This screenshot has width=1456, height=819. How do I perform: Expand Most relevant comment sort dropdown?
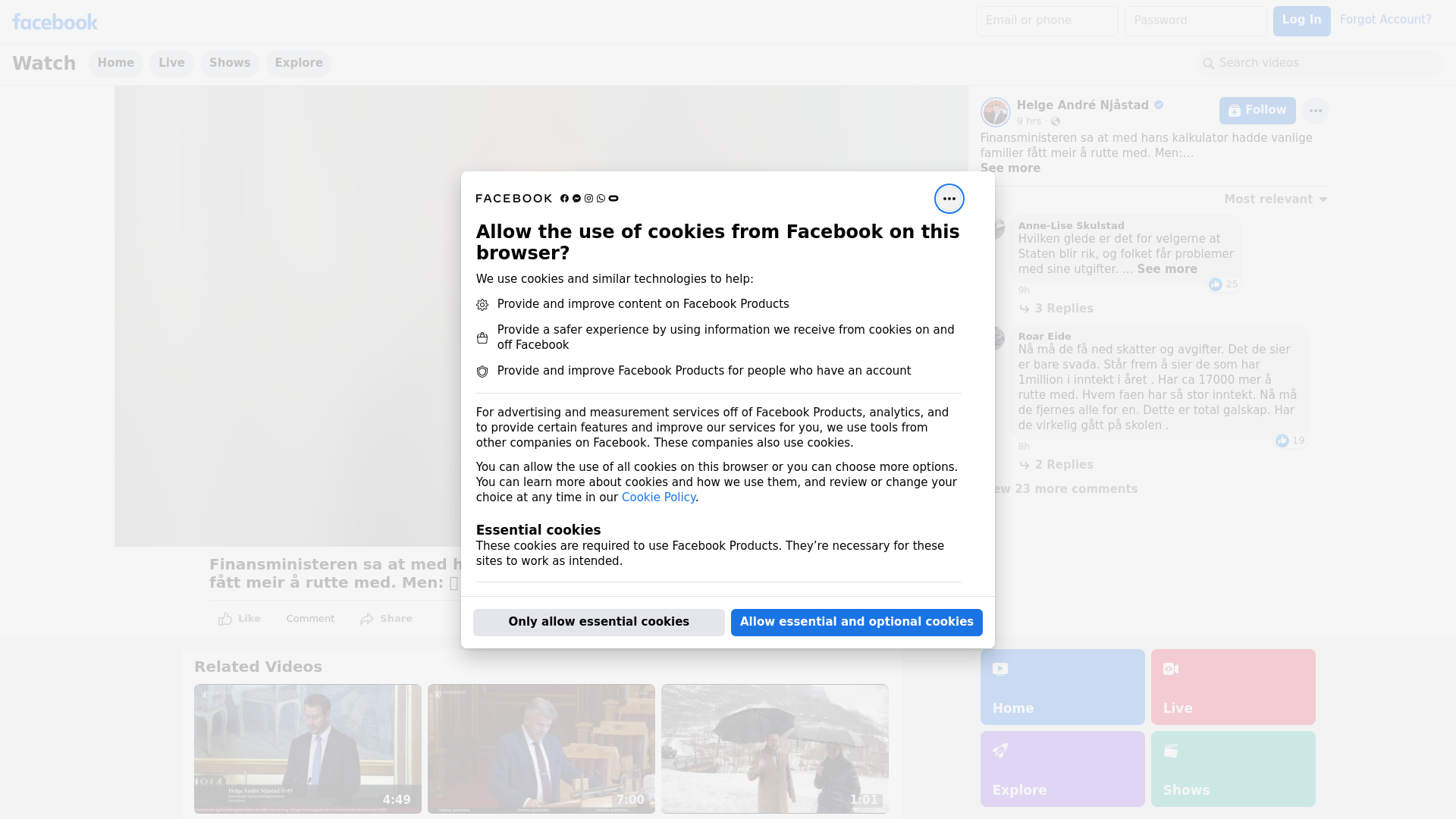point(1276,199)
